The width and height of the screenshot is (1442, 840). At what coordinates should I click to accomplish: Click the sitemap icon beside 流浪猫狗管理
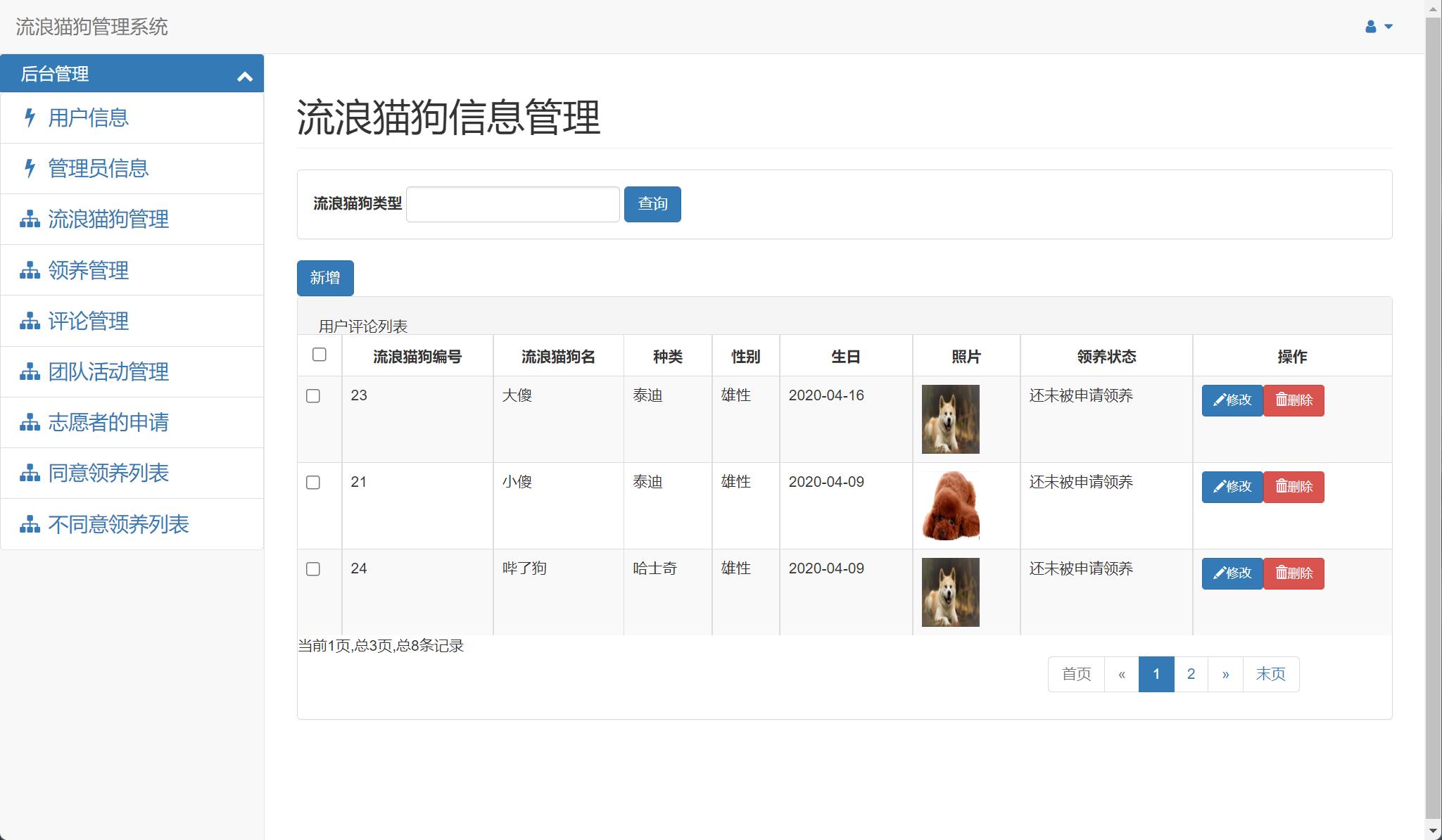click(x=30, y=219)
